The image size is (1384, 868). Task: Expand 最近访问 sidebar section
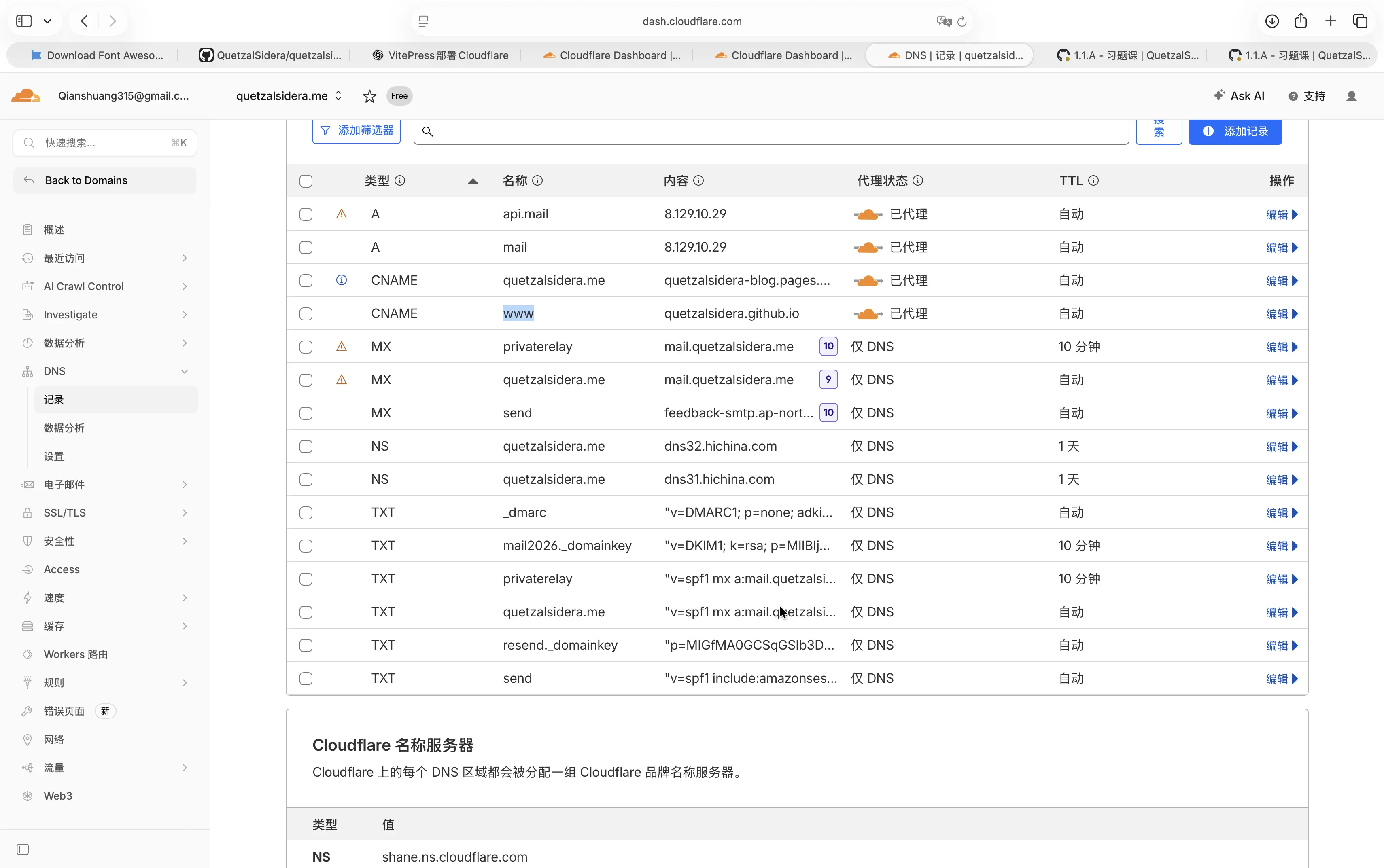pyautogui.click(x=185, y=258)
